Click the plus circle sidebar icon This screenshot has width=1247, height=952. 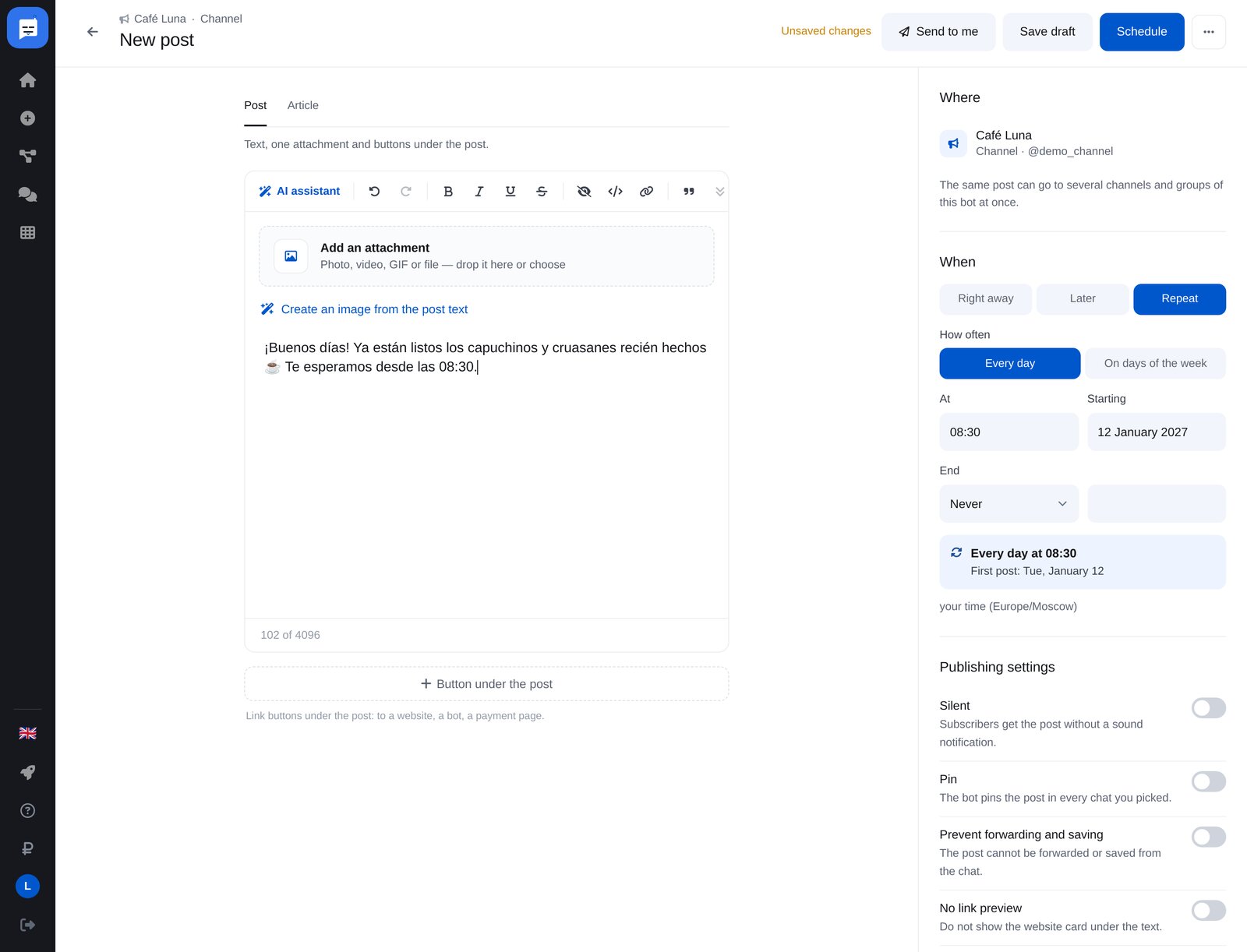click(x=27, y=118)
